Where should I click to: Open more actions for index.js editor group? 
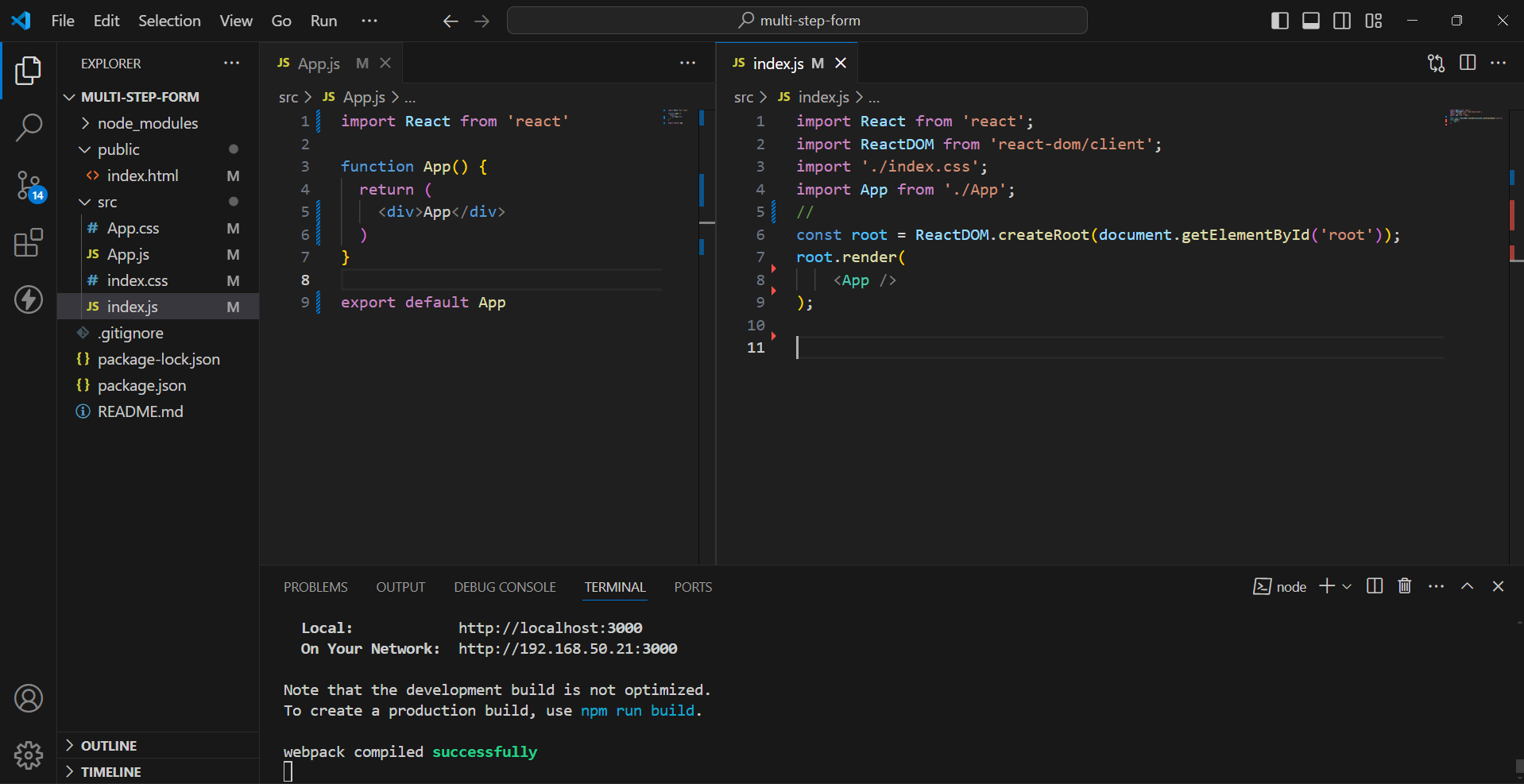[x=1499, y=63]
